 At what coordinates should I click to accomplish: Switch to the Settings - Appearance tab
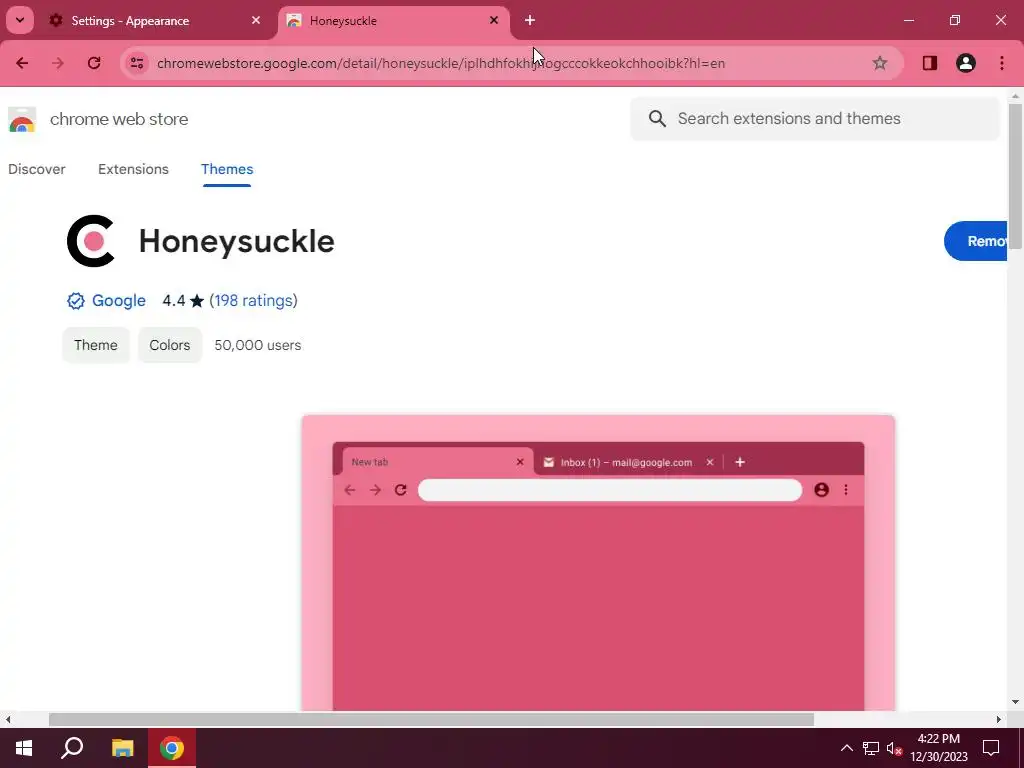pos(155,21)
